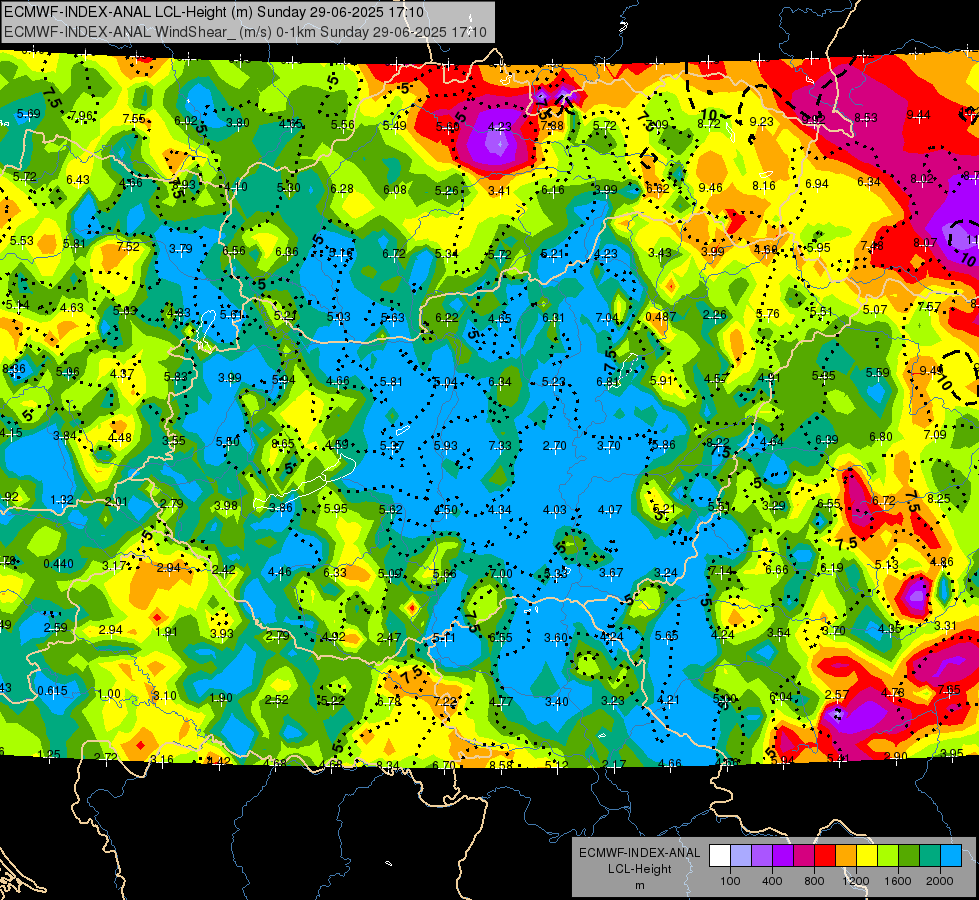979x900 pixels.
Task: Click the magenta legend swatch left of 800
Action: click(804, 856)
